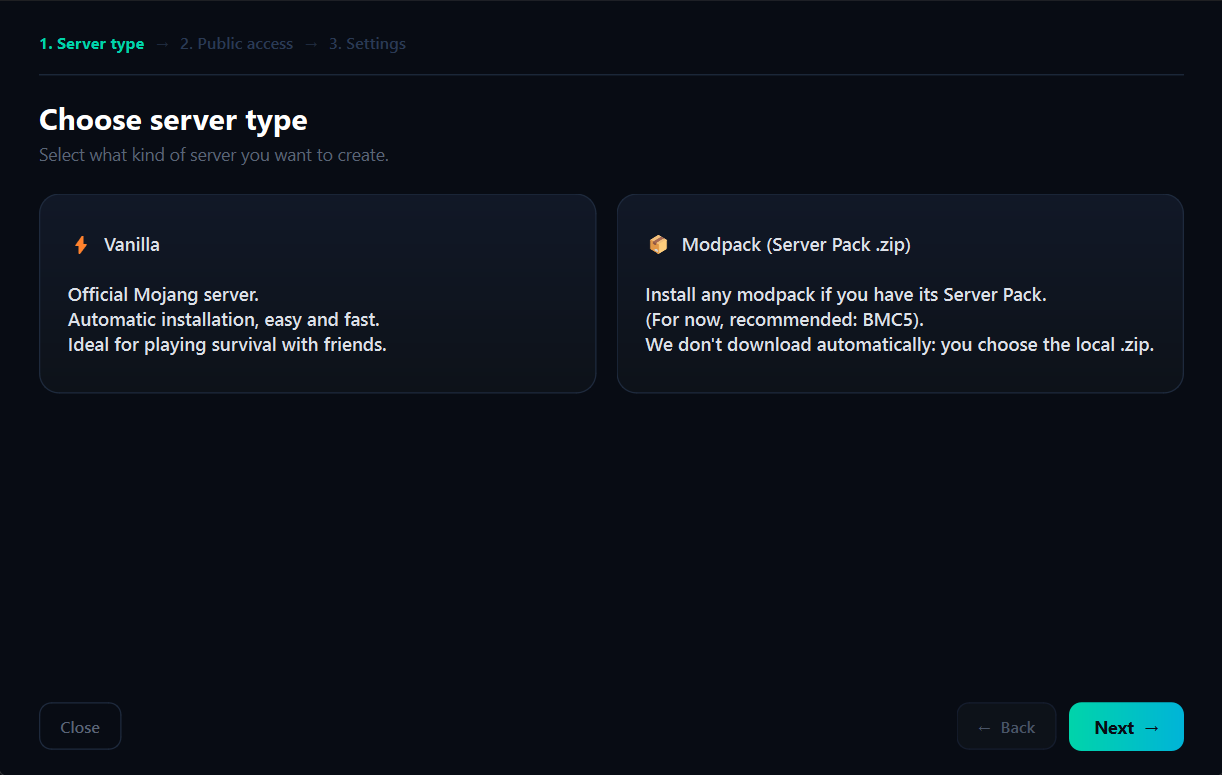1222x775 pixels.
Task: Click the 'recommended: BMC5' note
Action: tap(784, 320)
